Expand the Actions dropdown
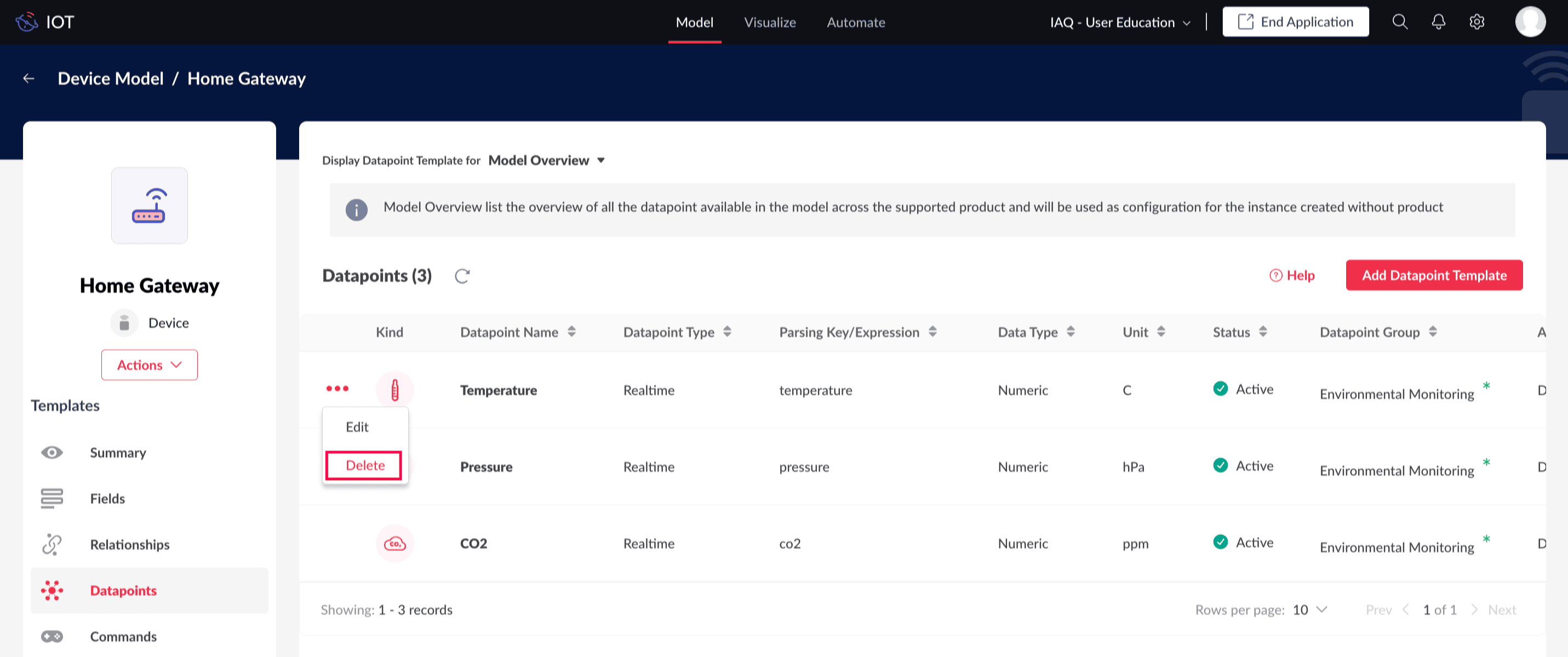The height and width of the screenshot is (657, 1568). coord(149,365)
